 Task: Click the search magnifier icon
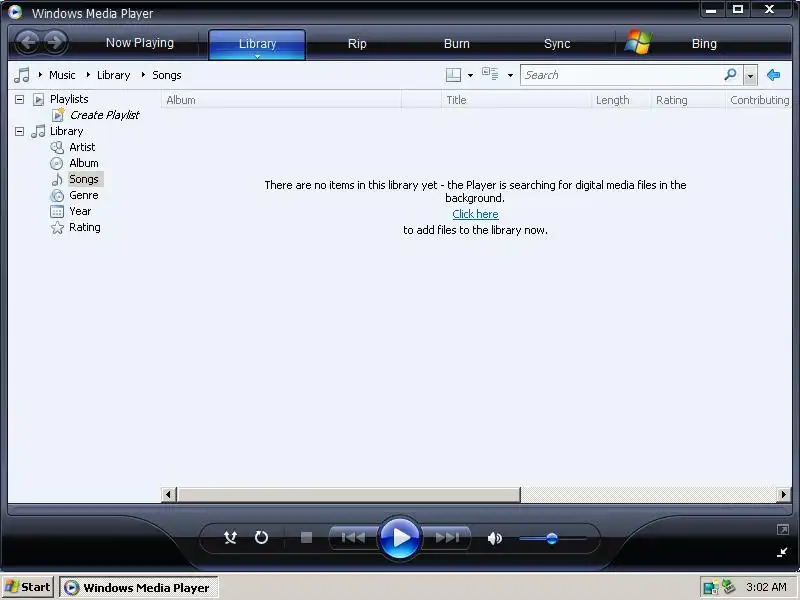click(x=731, y=75)
